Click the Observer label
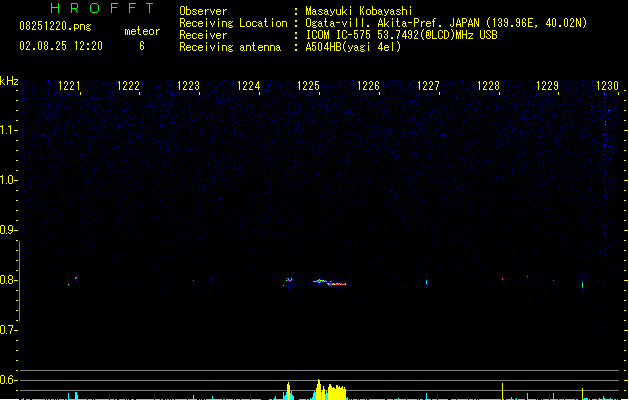Screen dimensions: 629x400 [203, 11]
